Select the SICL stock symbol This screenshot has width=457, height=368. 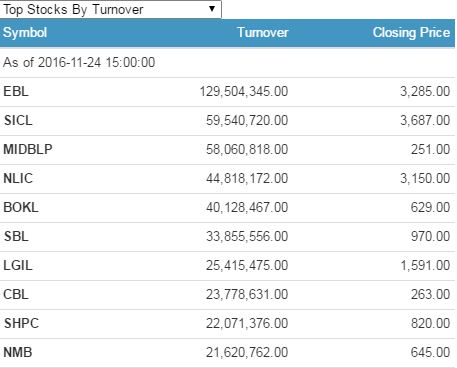point(18,120)
